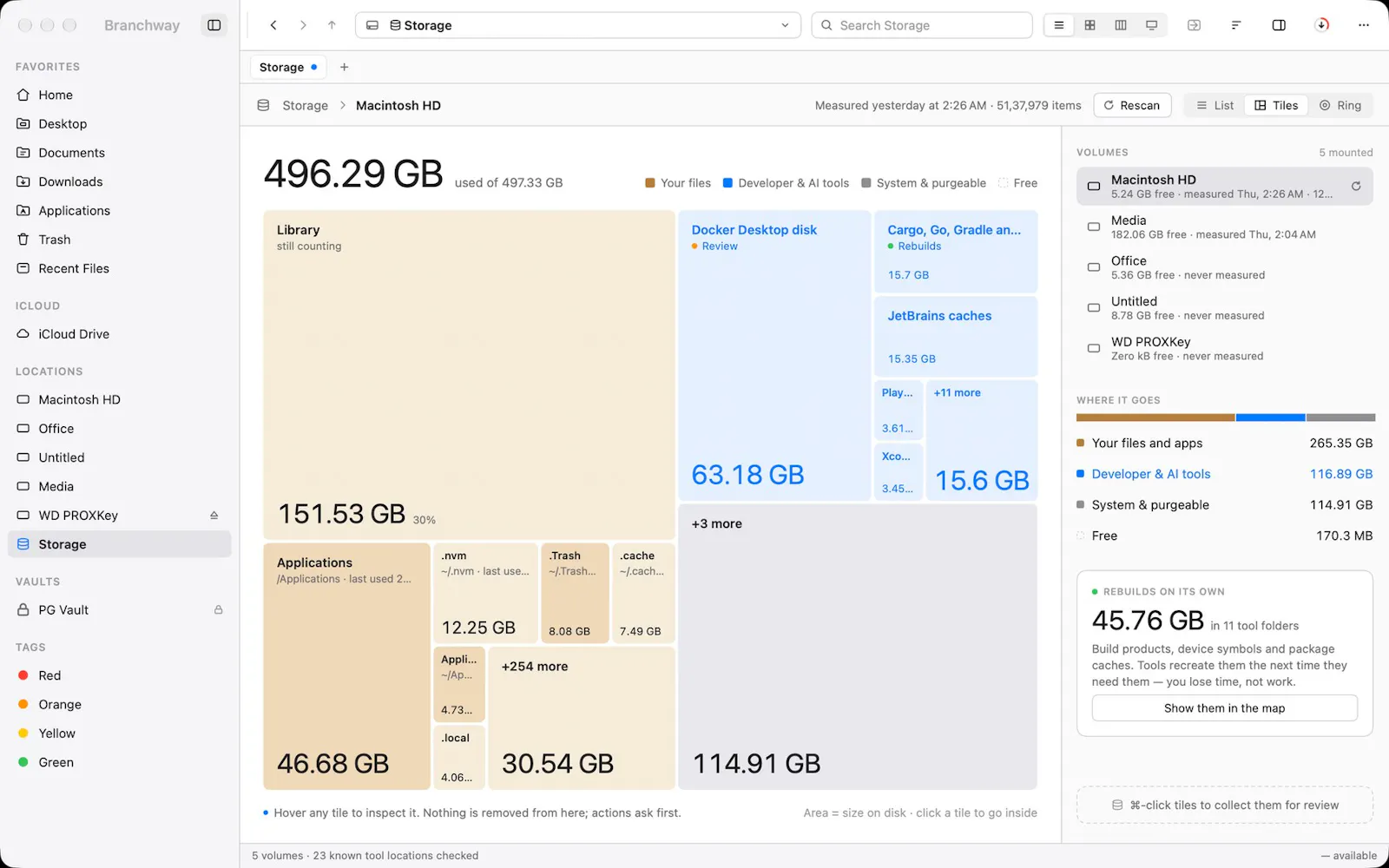Toggle the inspector panel icon
This screenshot has height=868, width=1389.
pyautogui.click(x=1279, y=25)
